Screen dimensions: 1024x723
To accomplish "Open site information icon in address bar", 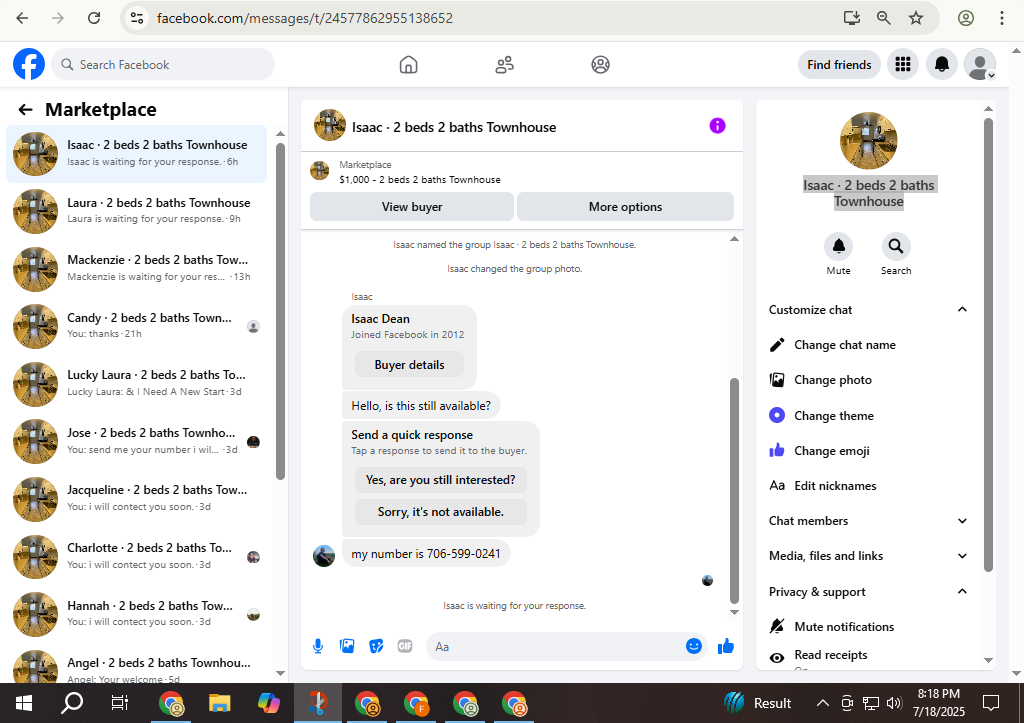I will tap(136, 18).
